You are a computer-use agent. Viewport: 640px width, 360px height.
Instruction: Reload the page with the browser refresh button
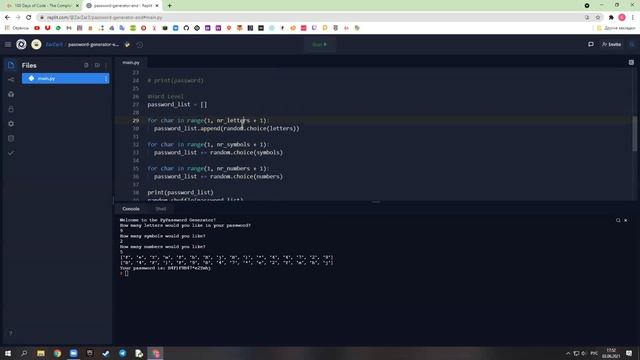coord(29,18)
